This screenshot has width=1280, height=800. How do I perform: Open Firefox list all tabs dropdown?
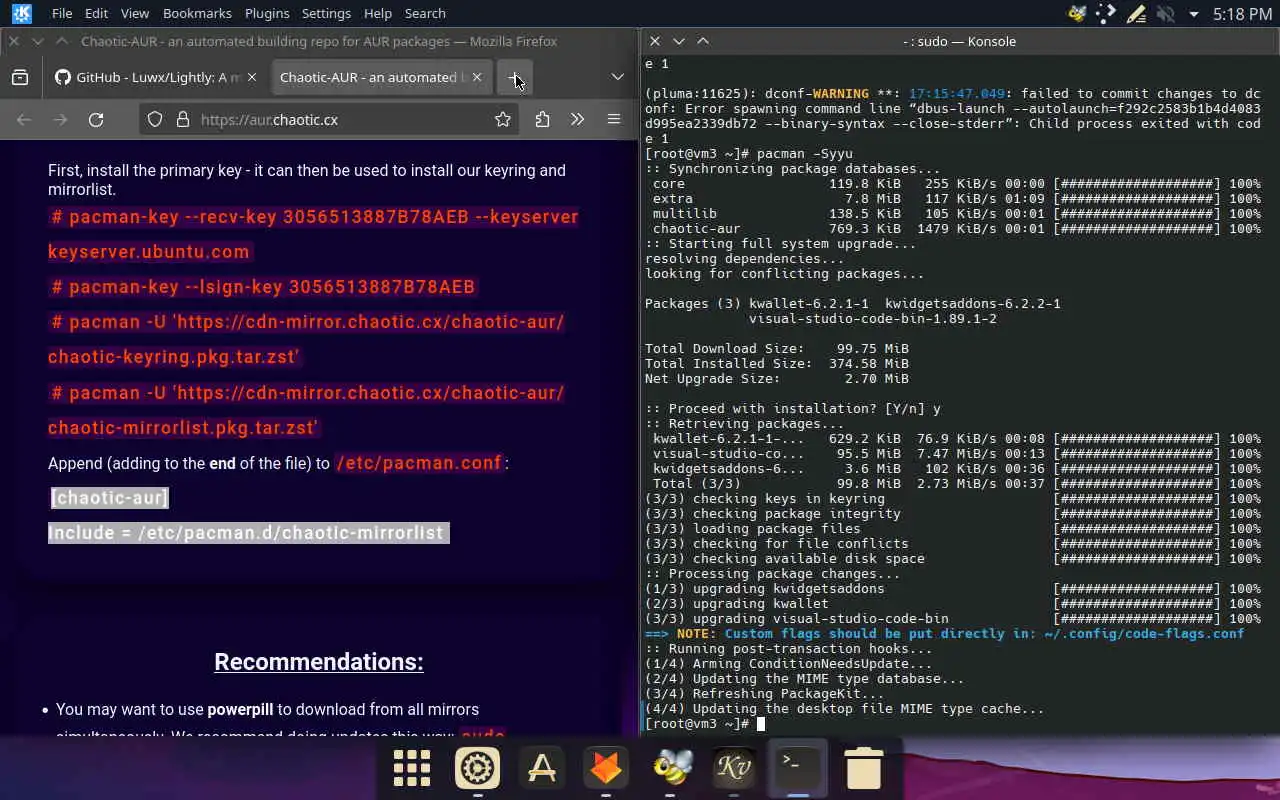point(618,77)
